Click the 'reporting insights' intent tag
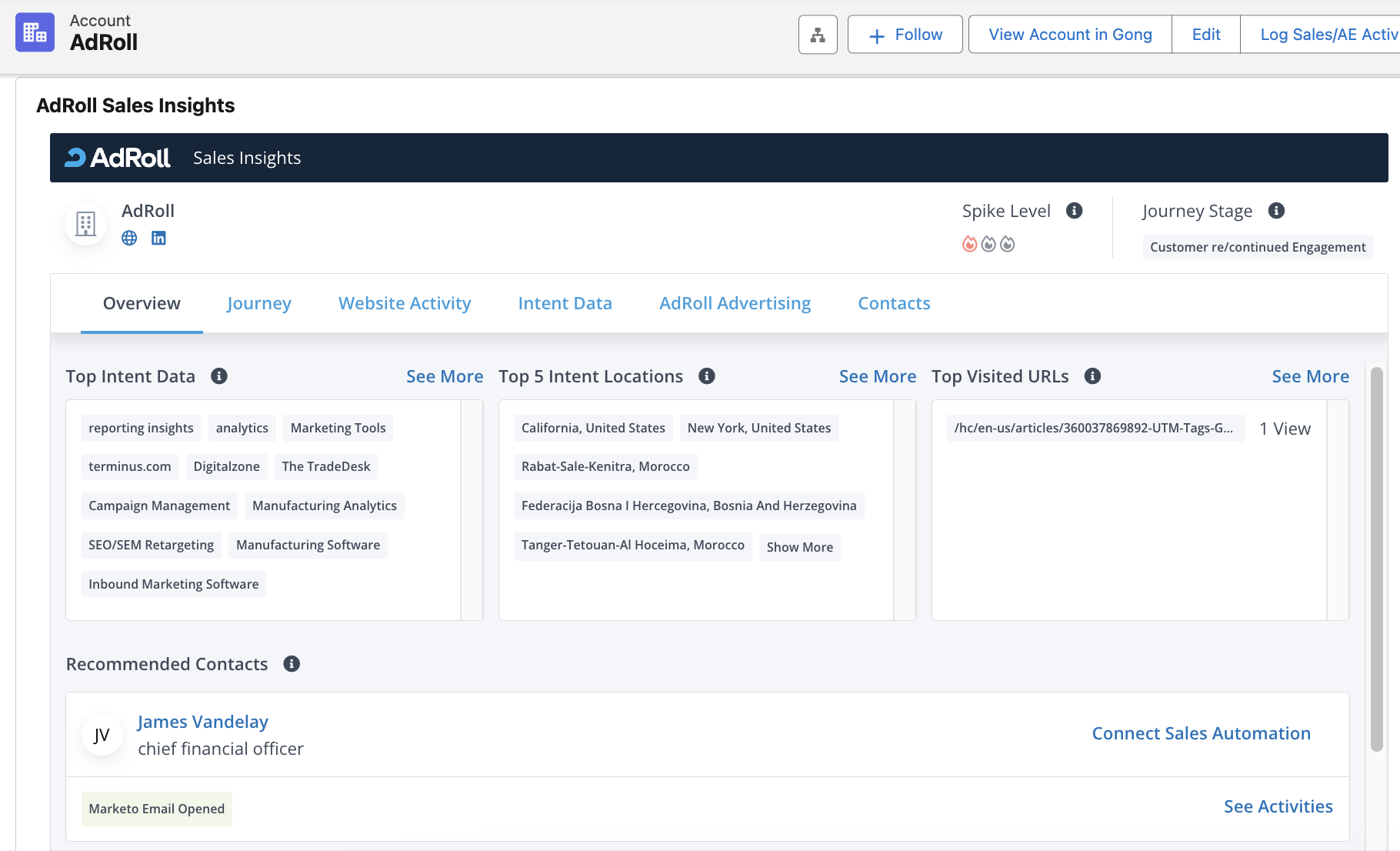The image size is (1400, 851). (x=141, y=428)
